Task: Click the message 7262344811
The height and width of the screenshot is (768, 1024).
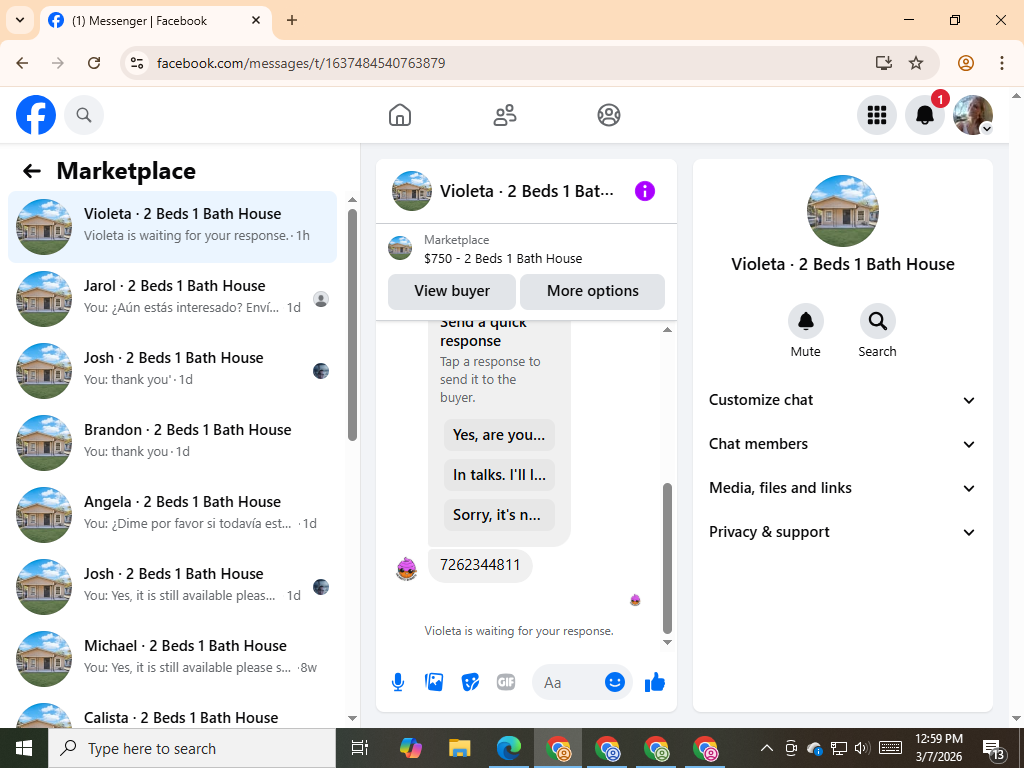Action: (480, 565)
